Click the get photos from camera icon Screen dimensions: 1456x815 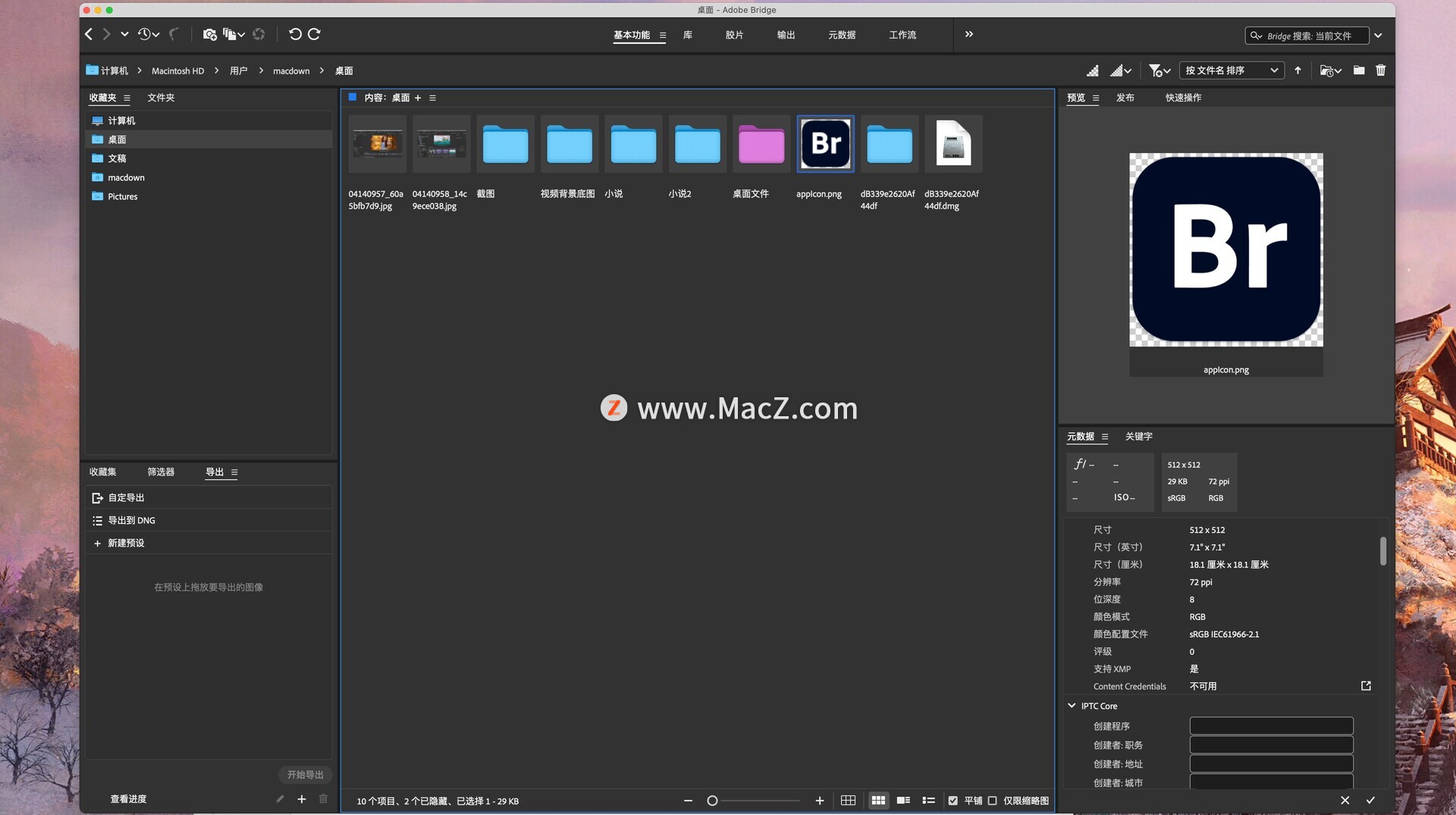(210, 34)
